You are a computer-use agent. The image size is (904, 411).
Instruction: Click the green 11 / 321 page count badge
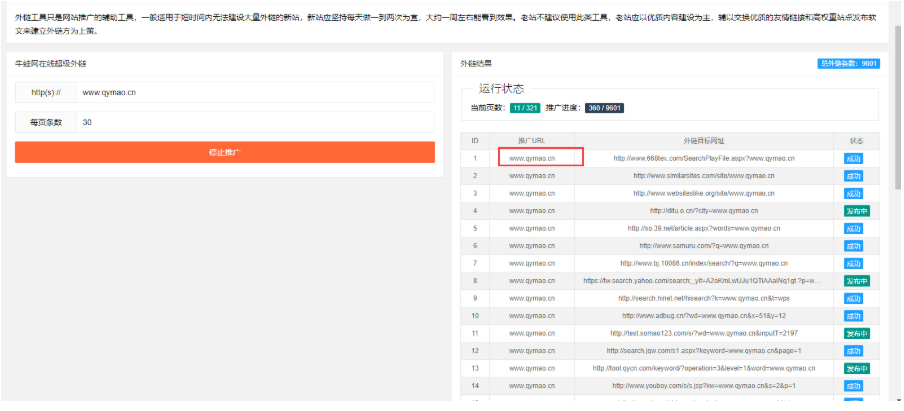[524, 107]
